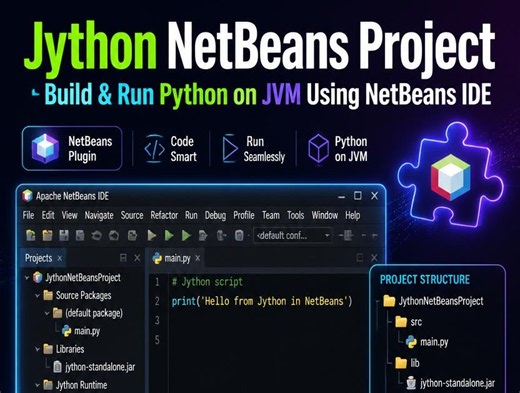Image resolution: width=520 pixels, height=393 pixels.
Task: Click the NetBeans Plugin cube icon
Action: (x=45, y=148)
